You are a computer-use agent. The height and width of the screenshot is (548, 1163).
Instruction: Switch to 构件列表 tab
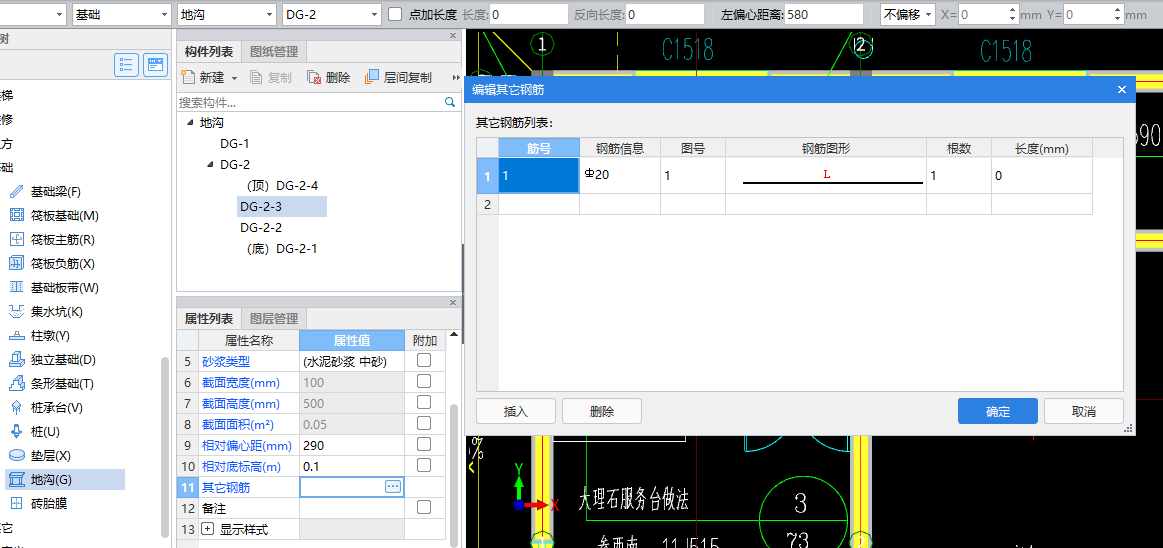[208, 52]
